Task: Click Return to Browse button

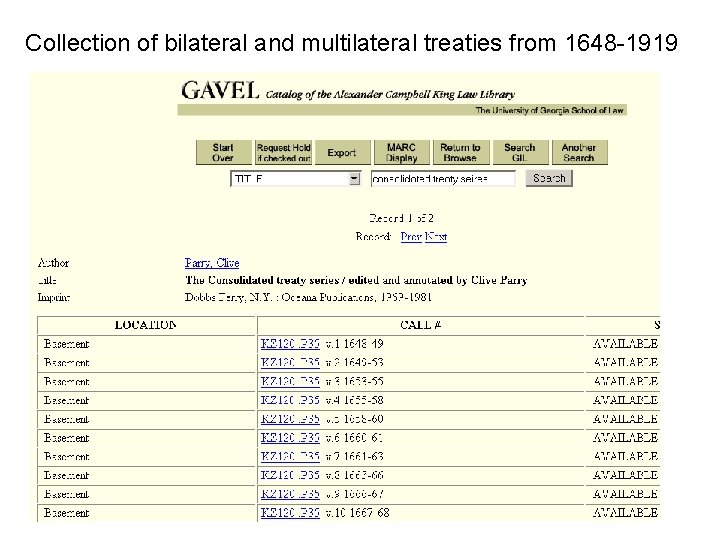Action: [x=461, y=152]
